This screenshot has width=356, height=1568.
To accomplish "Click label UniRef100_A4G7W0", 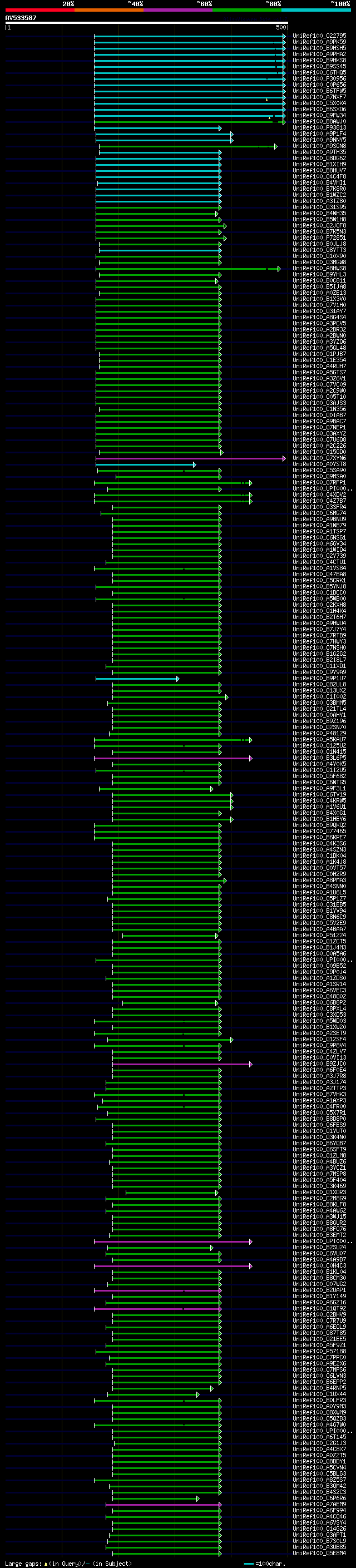I will pyautogui.click(x=319, y=1425).
